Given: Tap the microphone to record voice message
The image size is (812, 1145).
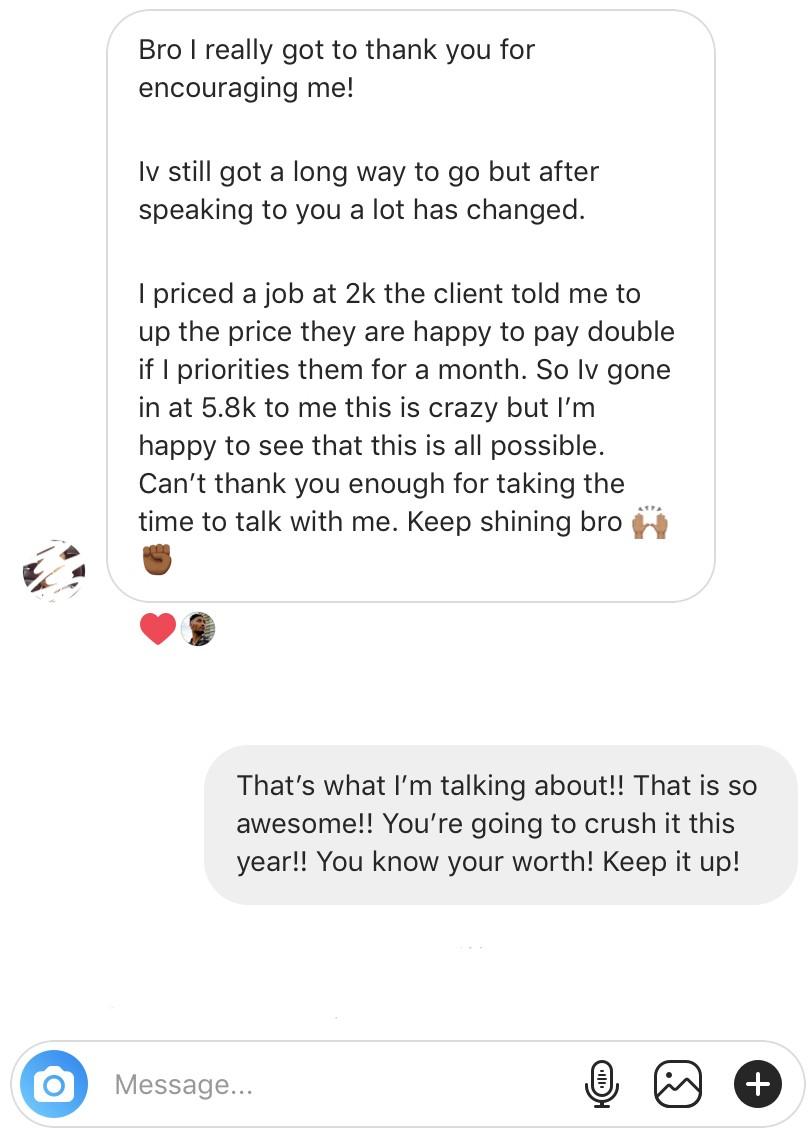Looking at the screenshot, I should pyautogui.click(x=601, y=1084).
